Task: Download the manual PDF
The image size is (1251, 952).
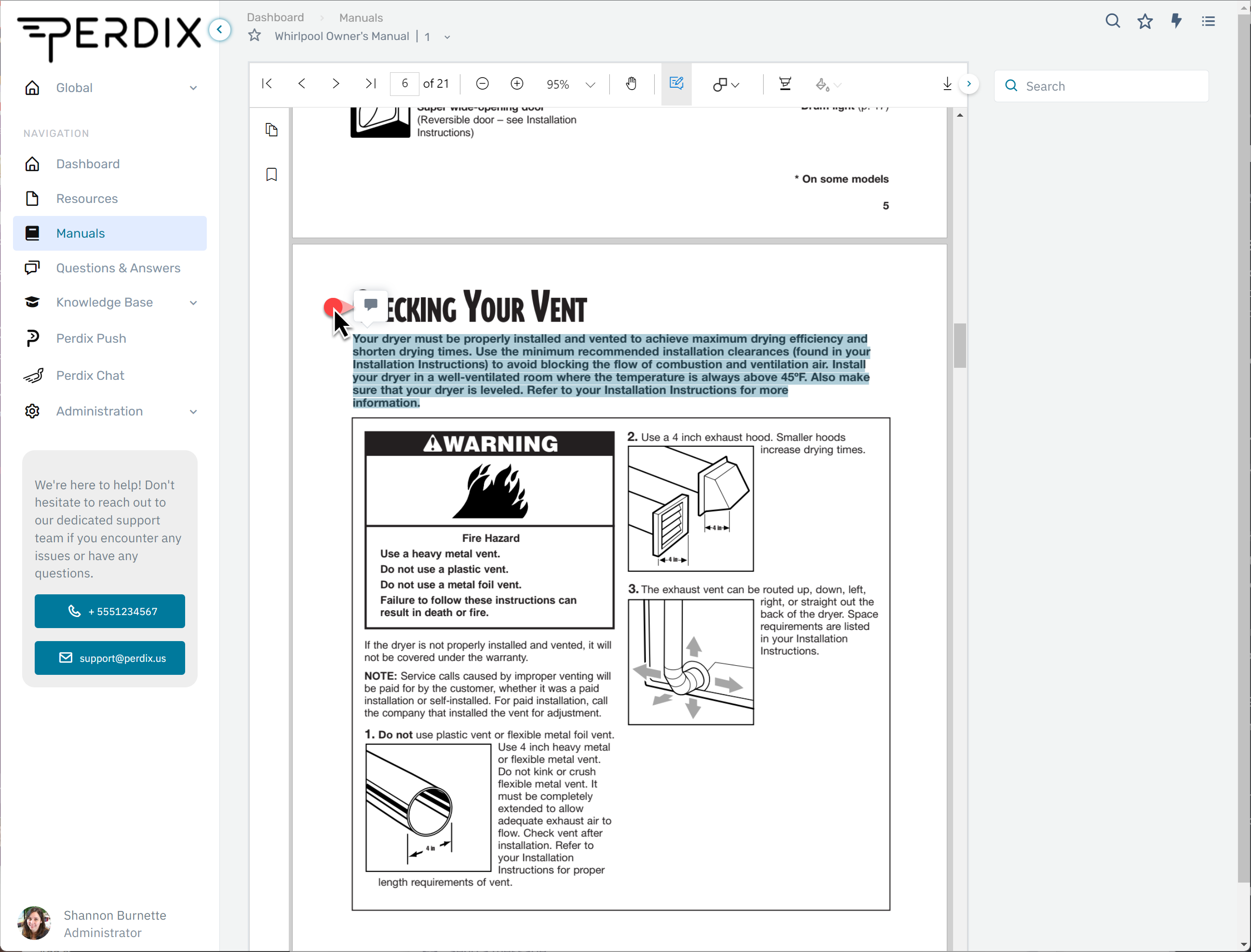Action: click(947, 84)
